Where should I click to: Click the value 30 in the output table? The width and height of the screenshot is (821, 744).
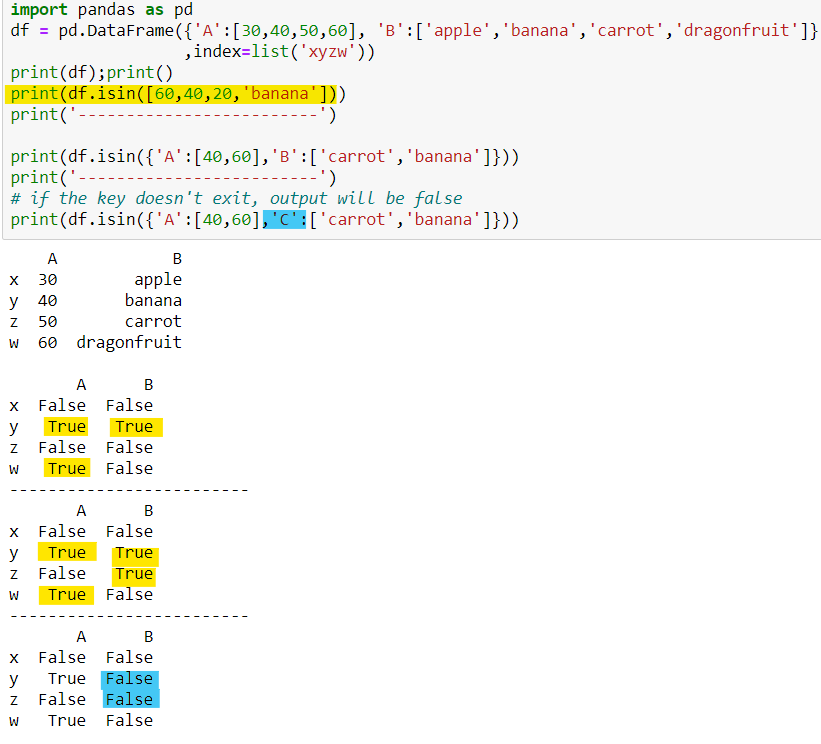pyautogui.click(x=48, y=280)
